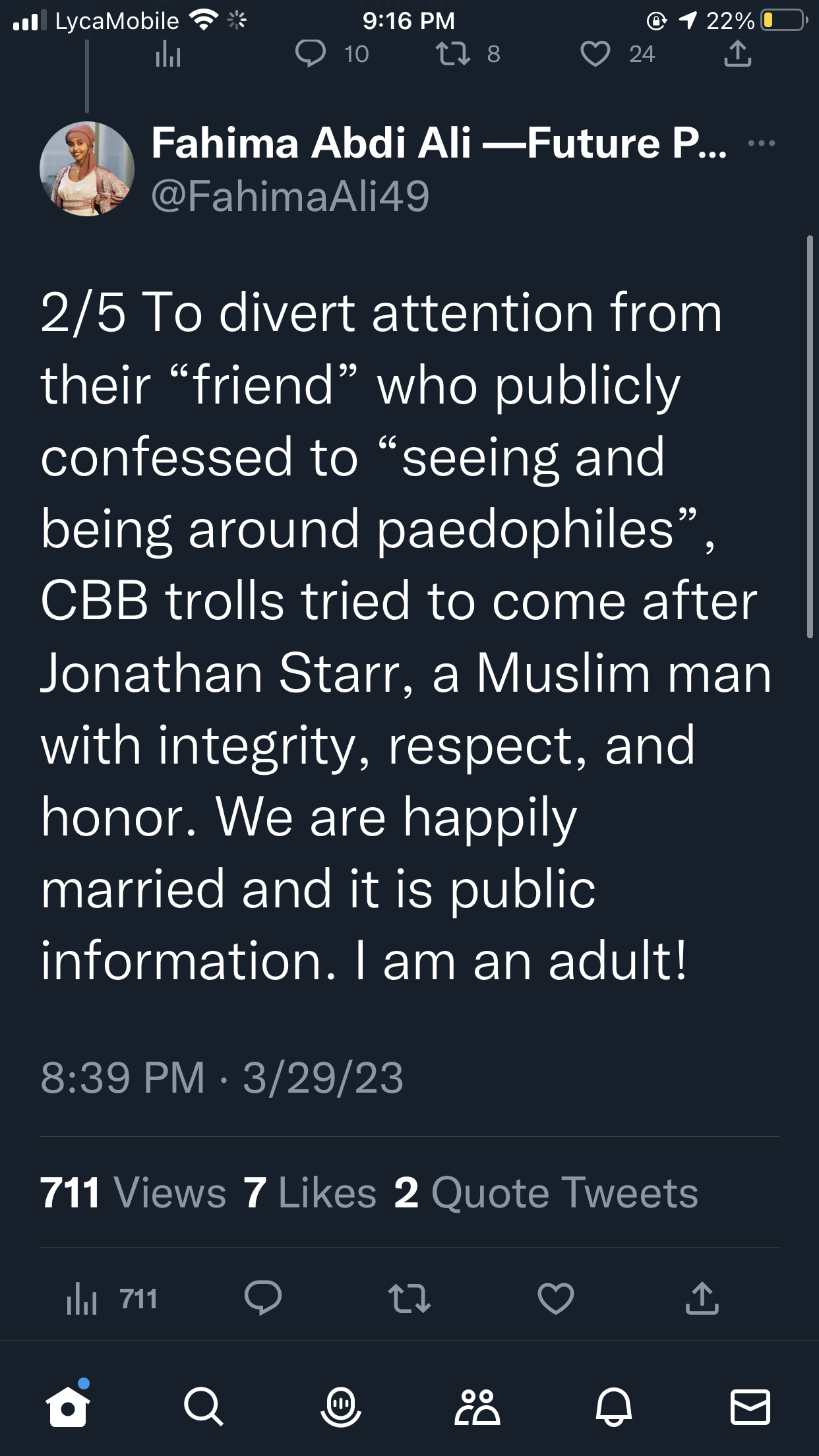Open the Messages envelope tab
819x1456 pixels.
pyautogui.click(x=750, y=1407)
